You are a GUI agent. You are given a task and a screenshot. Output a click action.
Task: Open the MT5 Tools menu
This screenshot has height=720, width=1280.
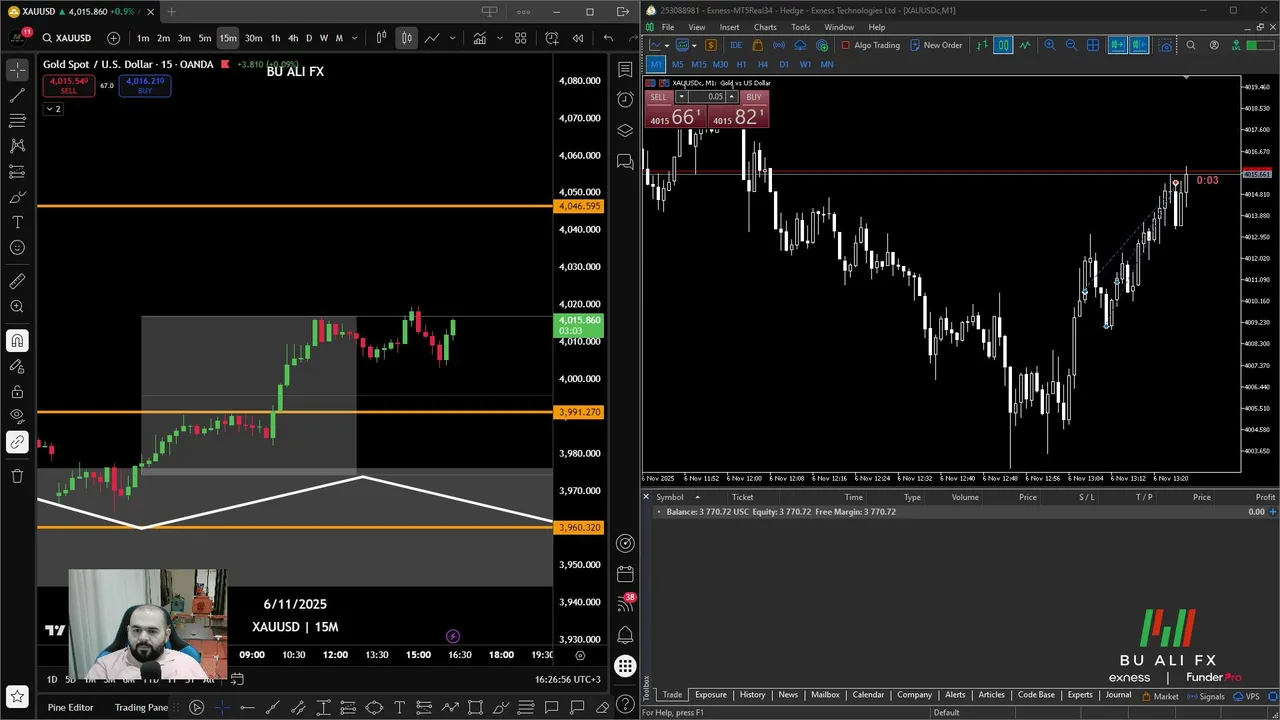801,27
